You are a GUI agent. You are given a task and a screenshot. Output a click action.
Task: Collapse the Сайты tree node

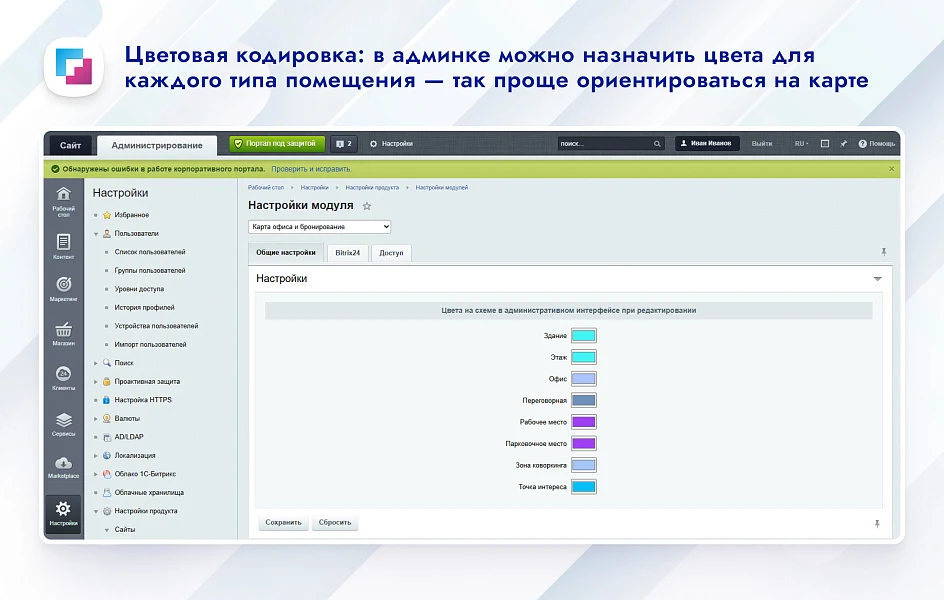click(107, 530)
